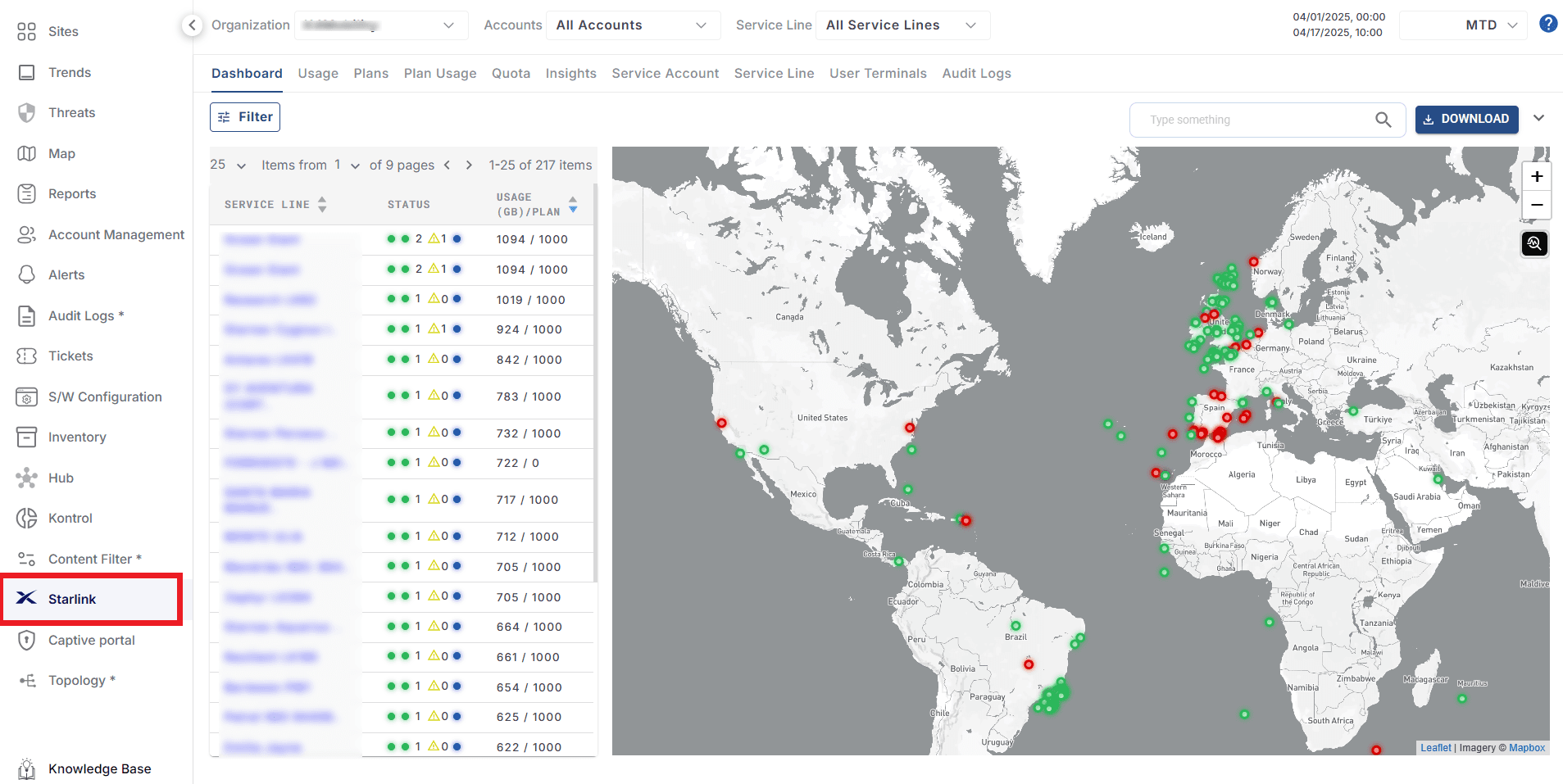Open Reports in the left navigation
Viewport: 1563px width, 784px height.
(70, 193)
